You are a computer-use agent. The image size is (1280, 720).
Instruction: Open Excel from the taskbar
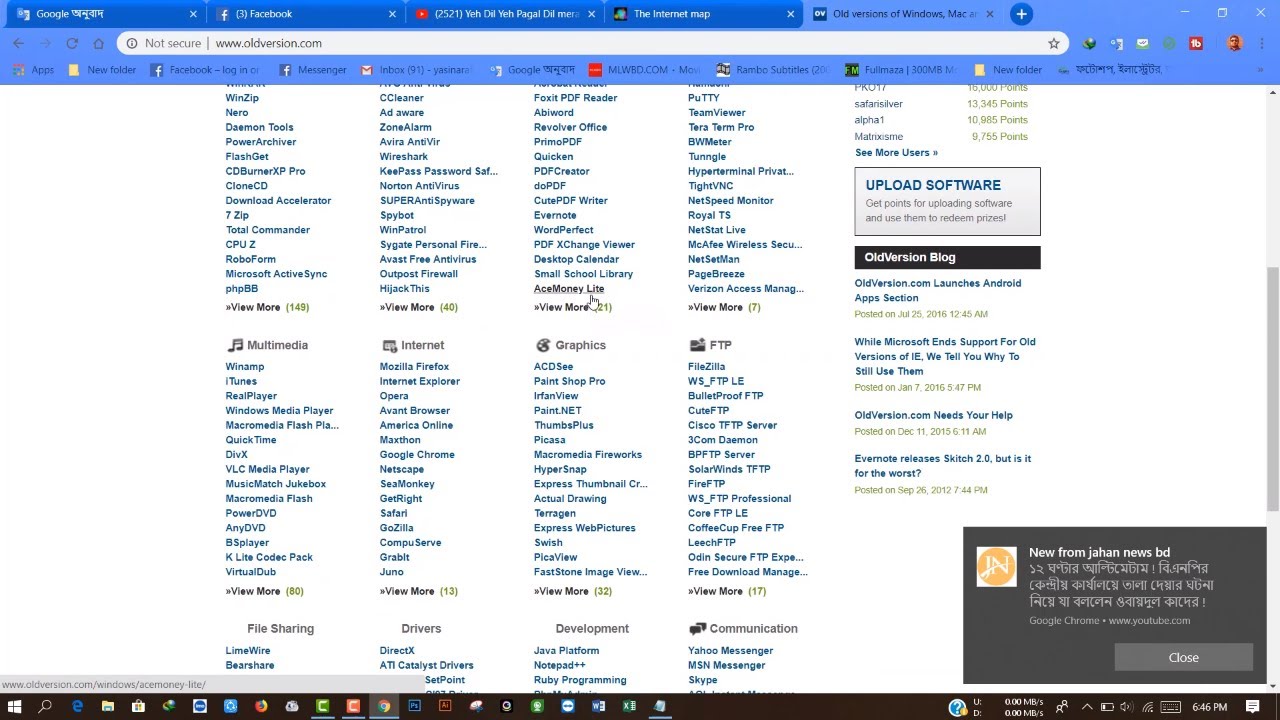click(x=629, y=706)
